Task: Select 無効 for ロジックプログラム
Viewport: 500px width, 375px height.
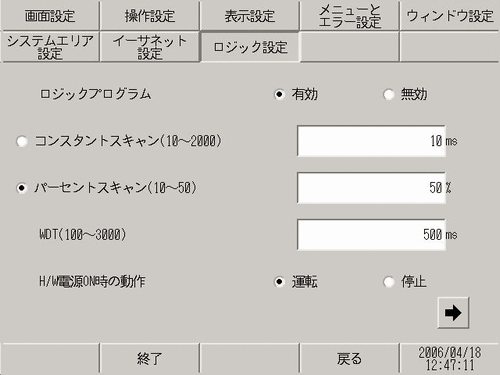Action: 388,94
